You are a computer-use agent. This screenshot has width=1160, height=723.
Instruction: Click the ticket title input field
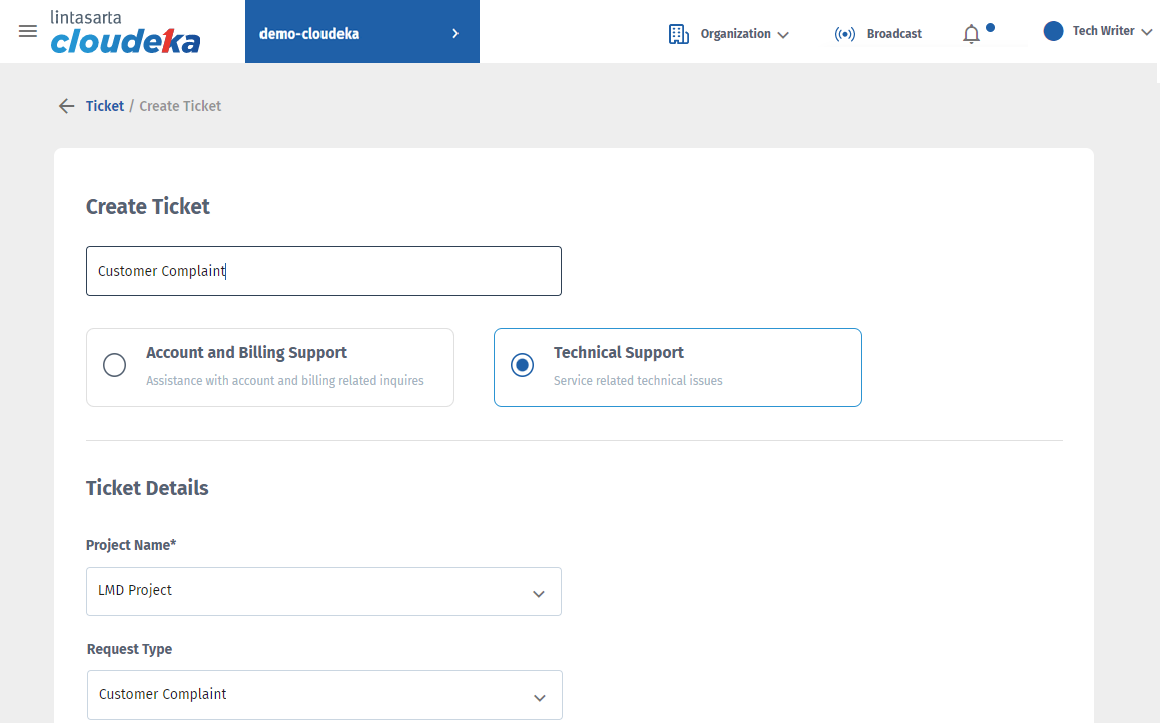[x=323, y=271]
